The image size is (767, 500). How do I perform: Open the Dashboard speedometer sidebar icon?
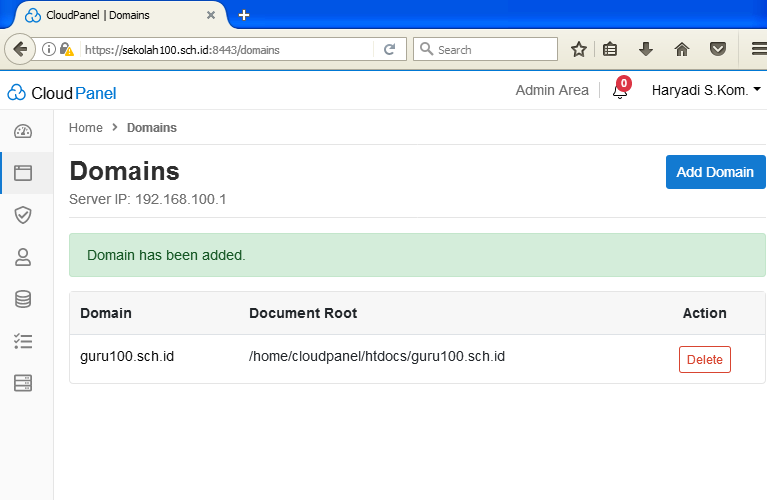(x=22, y=131)
